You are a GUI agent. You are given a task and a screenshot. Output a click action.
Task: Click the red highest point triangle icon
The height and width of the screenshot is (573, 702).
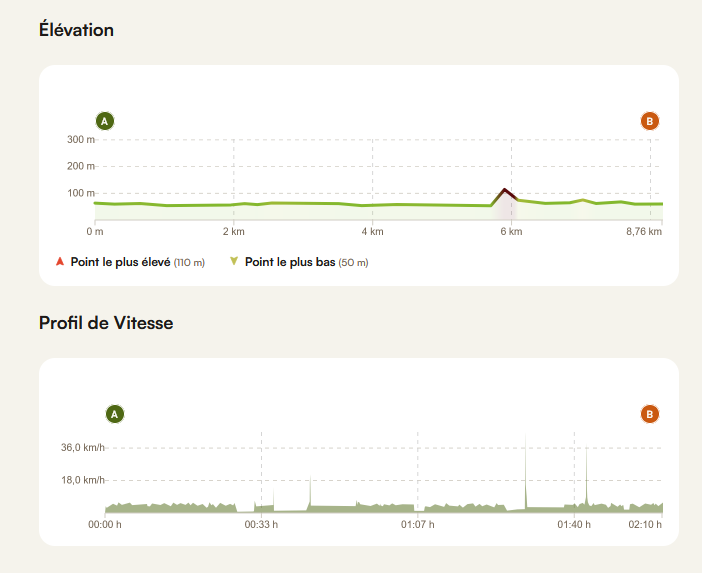point(60,262)
